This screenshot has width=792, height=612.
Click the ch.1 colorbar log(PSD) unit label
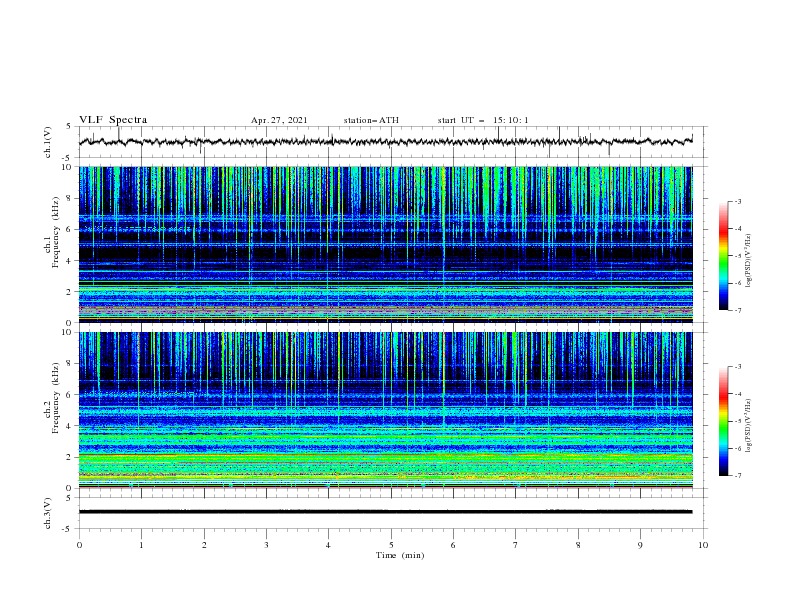[749, 261]
